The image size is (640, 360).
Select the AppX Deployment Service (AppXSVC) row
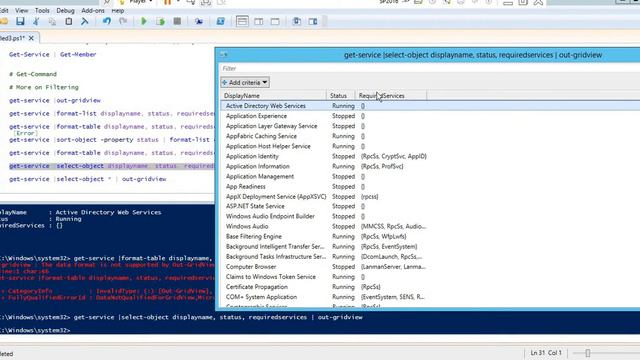click(x=430, y=196)
